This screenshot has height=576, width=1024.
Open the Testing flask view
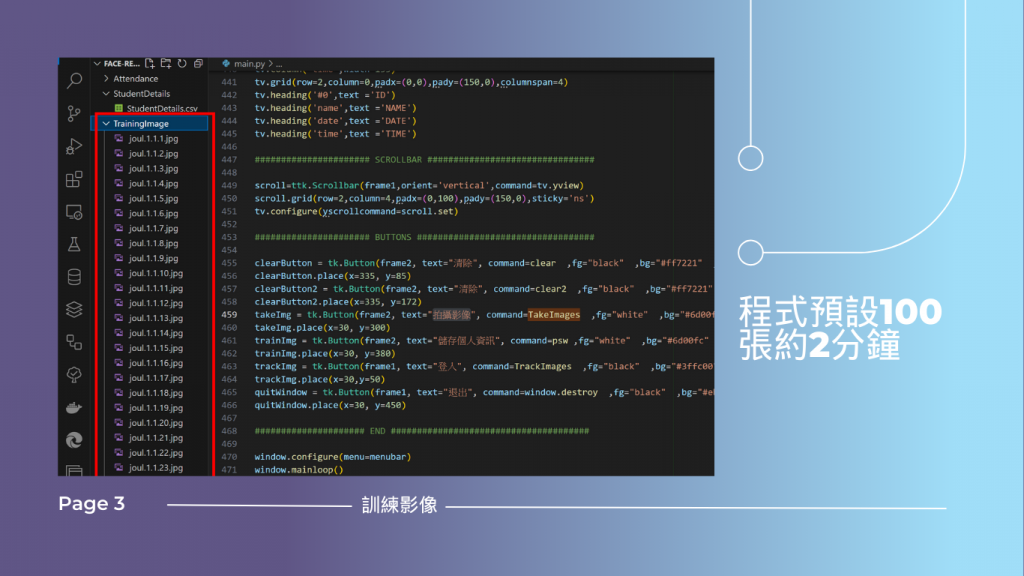point(74,244)
